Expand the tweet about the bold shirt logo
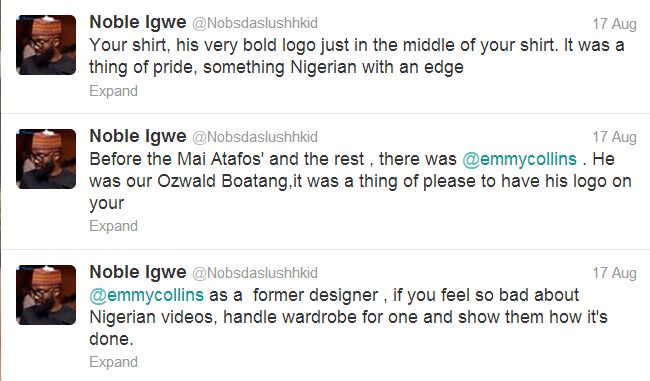 pyautogui.click(x=113, y=91)
